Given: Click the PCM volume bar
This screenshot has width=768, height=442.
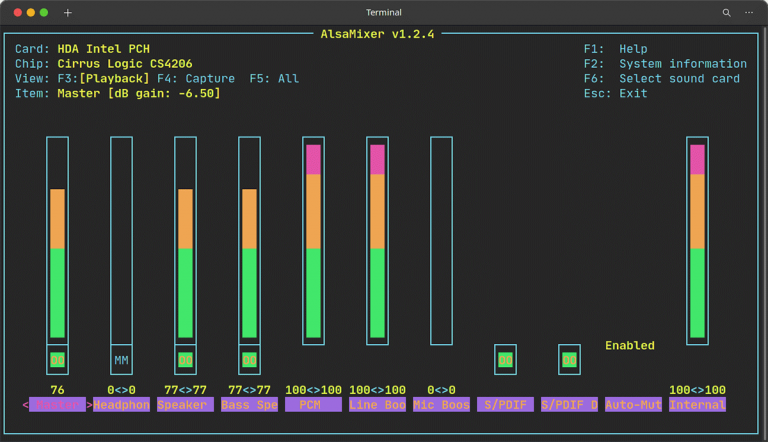Looking at the screenshot, I should click(x=313, y=241).
